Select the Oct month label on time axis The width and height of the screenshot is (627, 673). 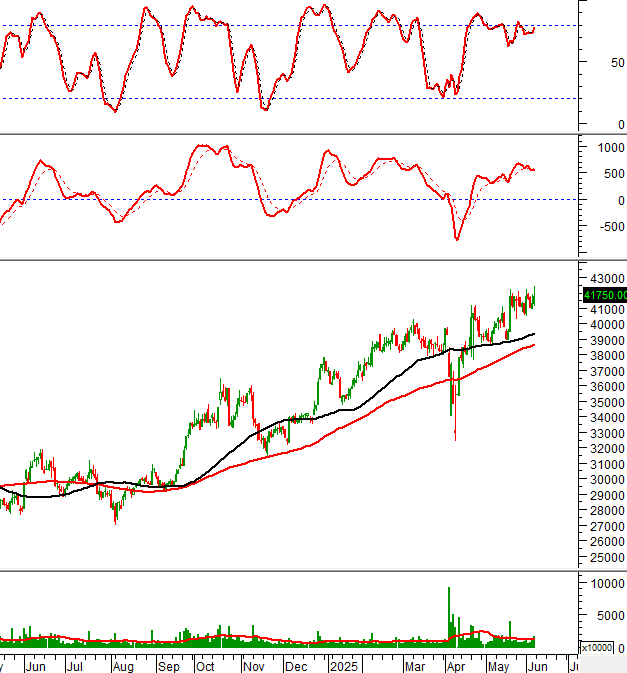[x=205, y=665]
